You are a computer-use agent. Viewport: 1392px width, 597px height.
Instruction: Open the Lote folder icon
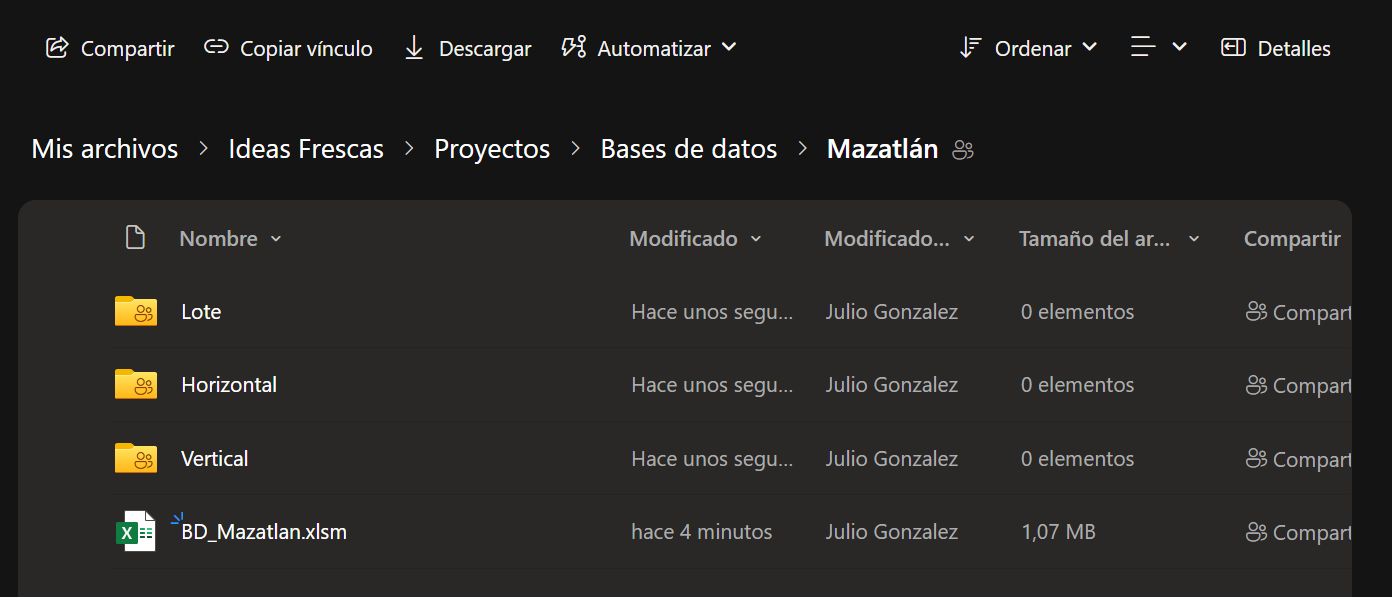pos(136,311)
